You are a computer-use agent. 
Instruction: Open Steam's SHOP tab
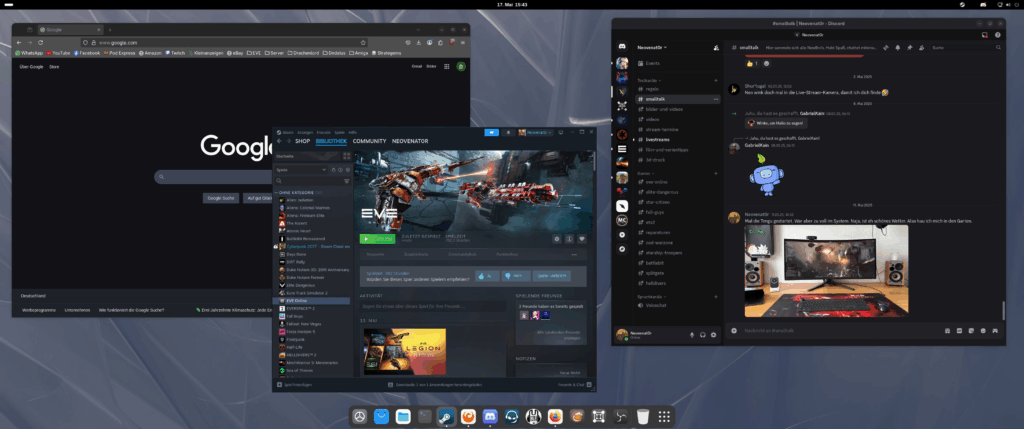coord(302,141)
